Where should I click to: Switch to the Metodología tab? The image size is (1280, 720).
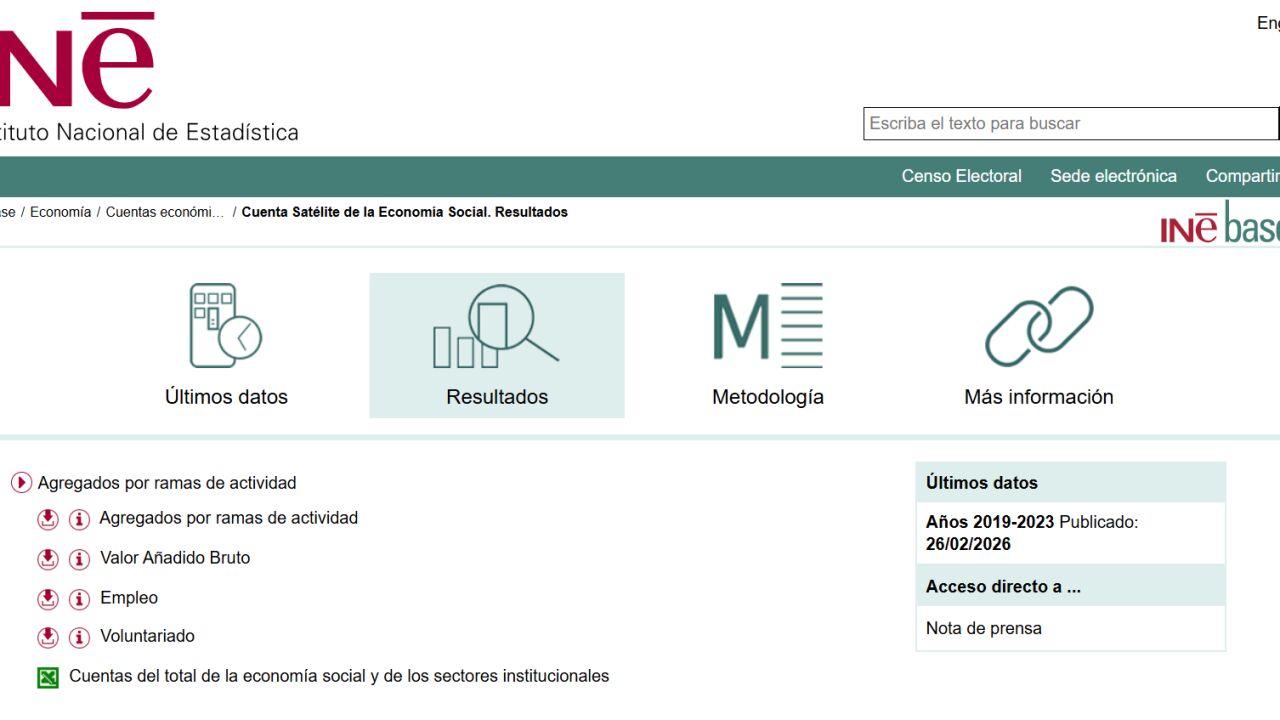point(767,346)
